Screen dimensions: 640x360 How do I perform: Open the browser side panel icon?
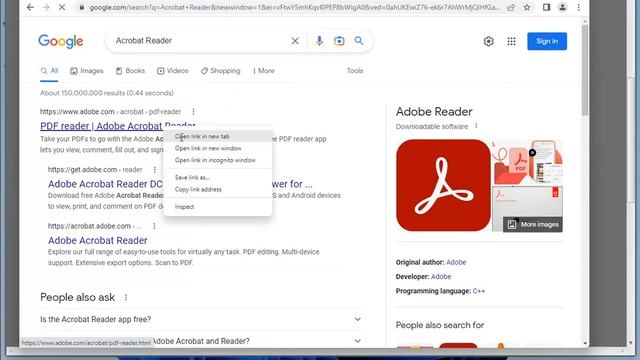(547, 7)
